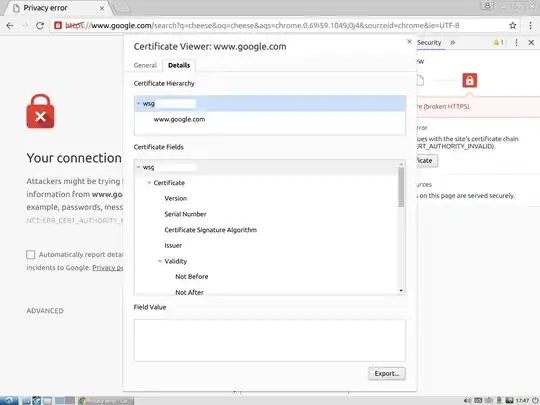Open the Chrome three-dot menu
The width and height of the screenshot is (540, 405).
pyautogui.click(x=530, y=25)
